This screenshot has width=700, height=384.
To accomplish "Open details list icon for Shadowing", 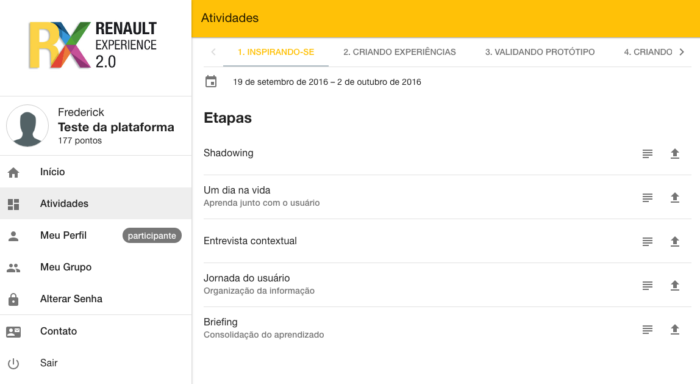I will (647, 154).
